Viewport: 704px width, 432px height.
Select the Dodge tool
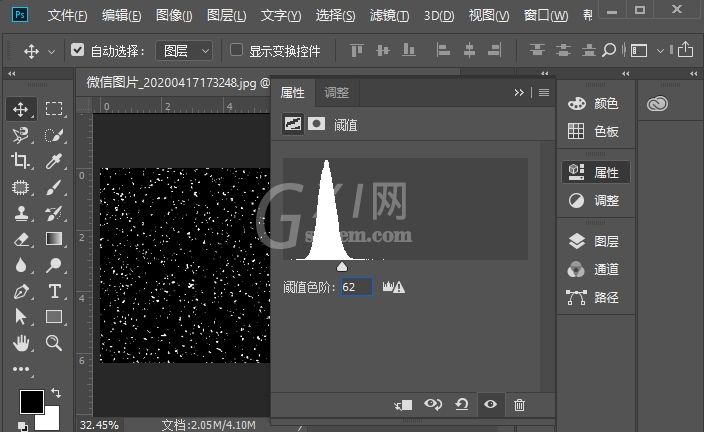click(x=54, y=265)
